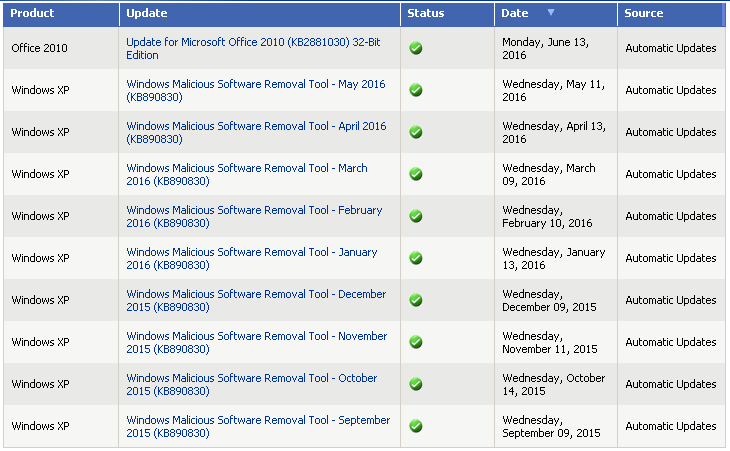730x451 pixels.
Task: Sort the table by the Product column
Action: (x=32, y=14)
